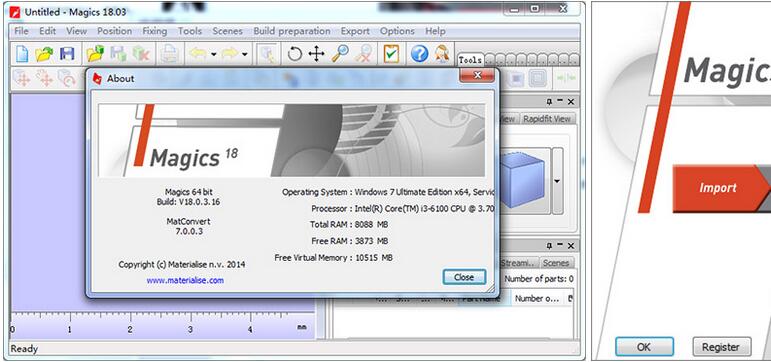
Task: Activate the Zoom magnifier icon
Action: point(340,54)
